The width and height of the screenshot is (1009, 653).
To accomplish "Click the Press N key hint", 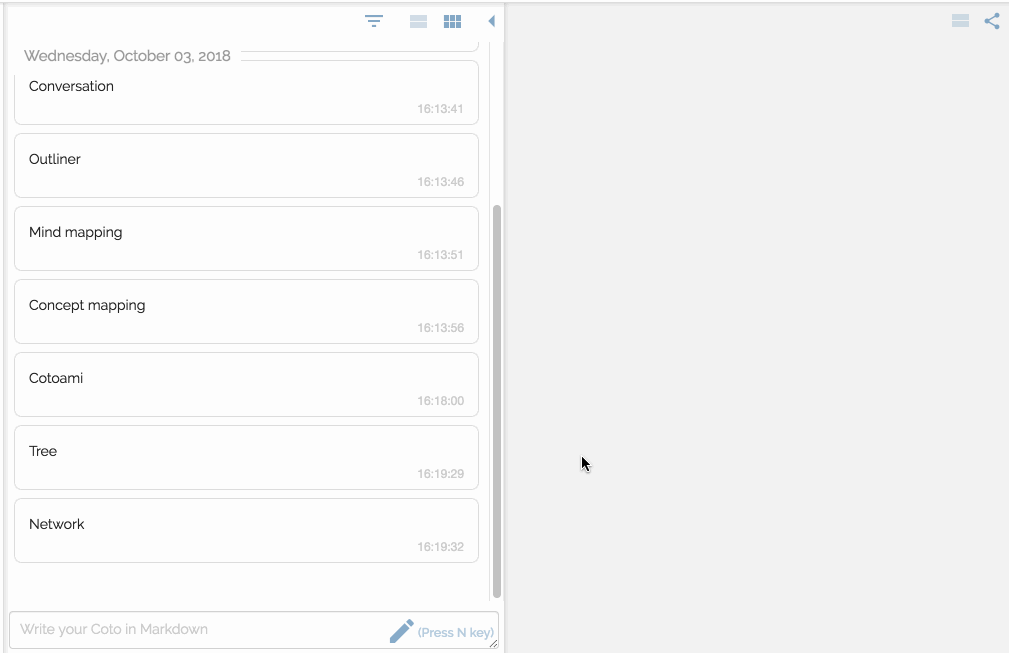I will click(x=456, y=632).
